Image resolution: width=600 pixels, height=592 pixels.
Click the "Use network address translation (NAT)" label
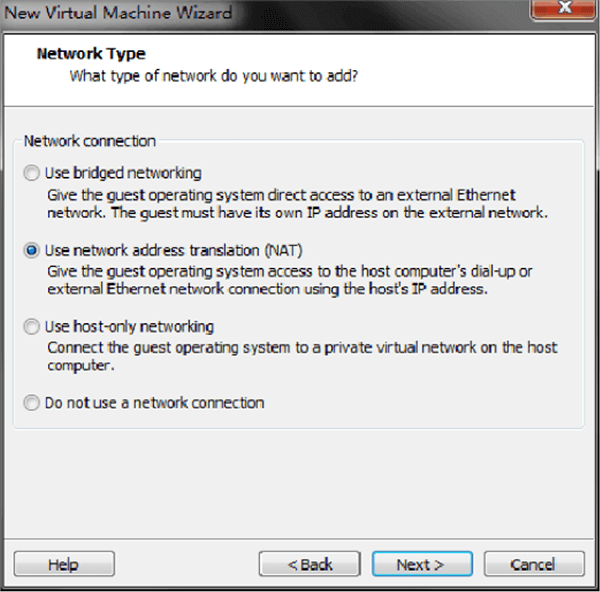tap(173, 250)
